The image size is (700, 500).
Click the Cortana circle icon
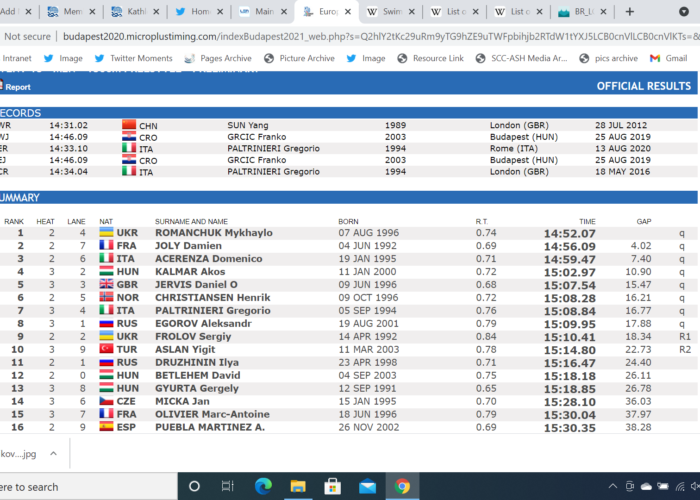coord(193,487)
